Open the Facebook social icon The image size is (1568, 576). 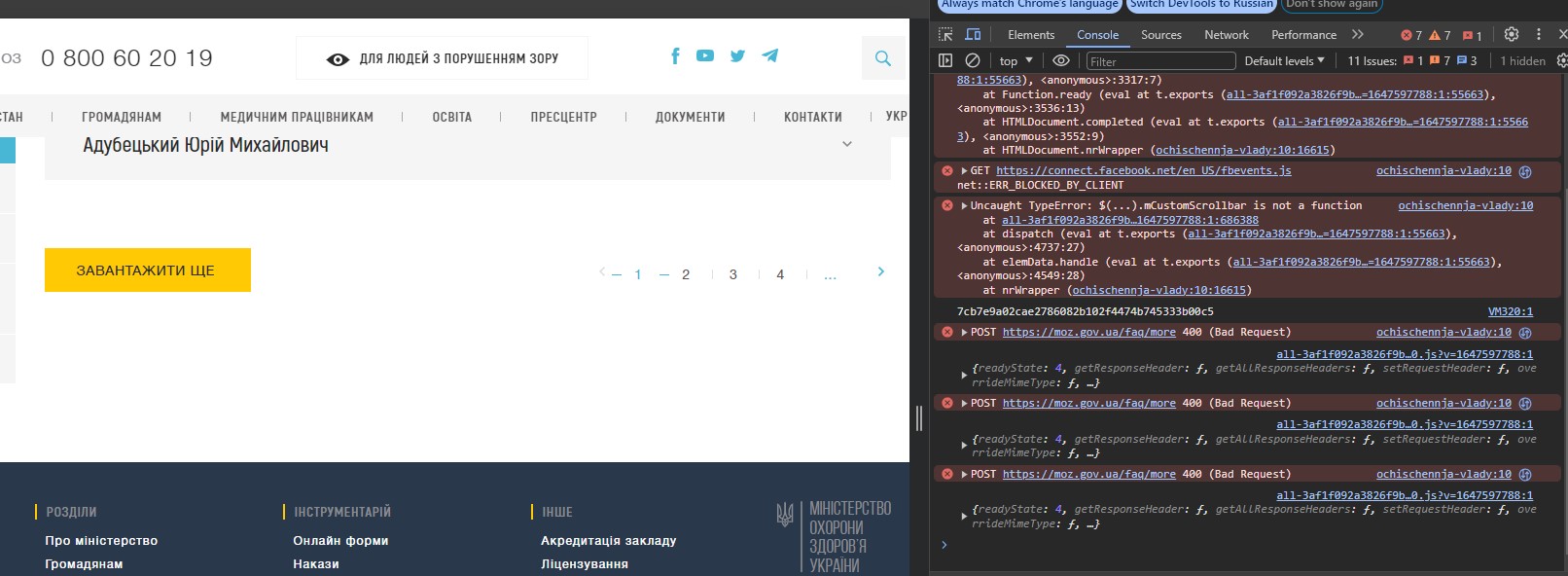click(675, 56)
